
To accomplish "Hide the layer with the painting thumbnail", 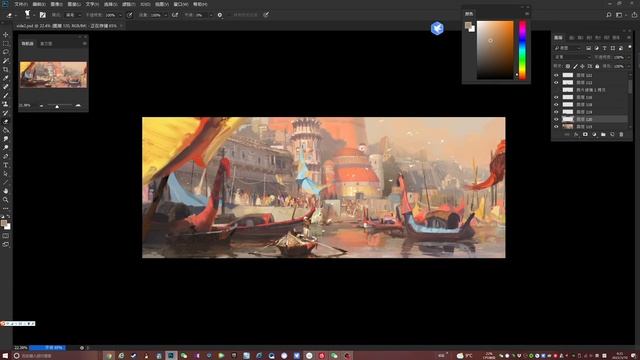I will pos(556,127).
